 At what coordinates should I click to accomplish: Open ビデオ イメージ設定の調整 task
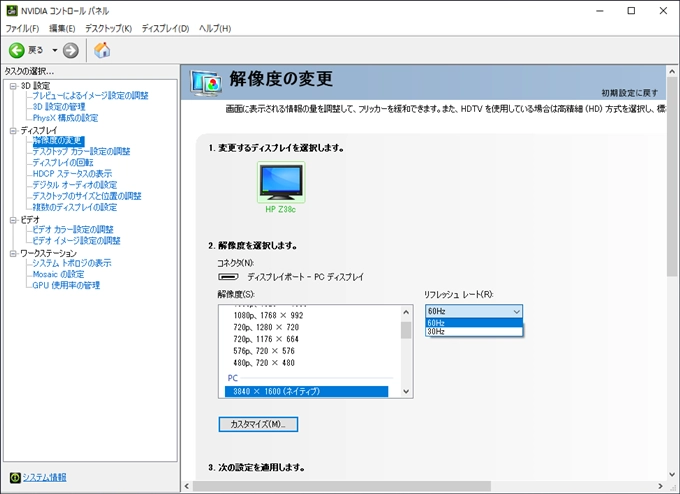77,241
